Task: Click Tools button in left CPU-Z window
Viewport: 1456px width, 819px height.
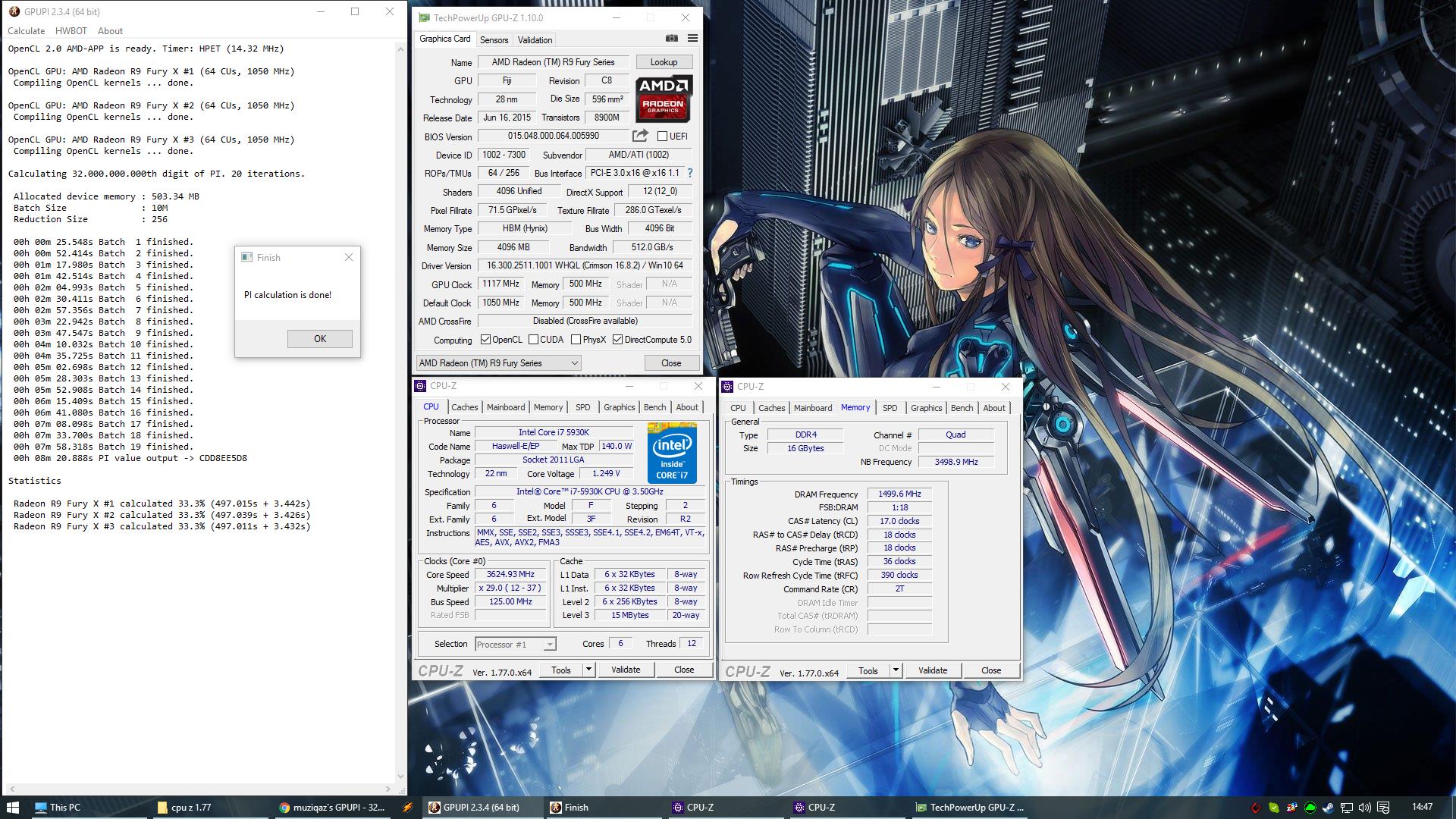Action: (x=561, y=670)
